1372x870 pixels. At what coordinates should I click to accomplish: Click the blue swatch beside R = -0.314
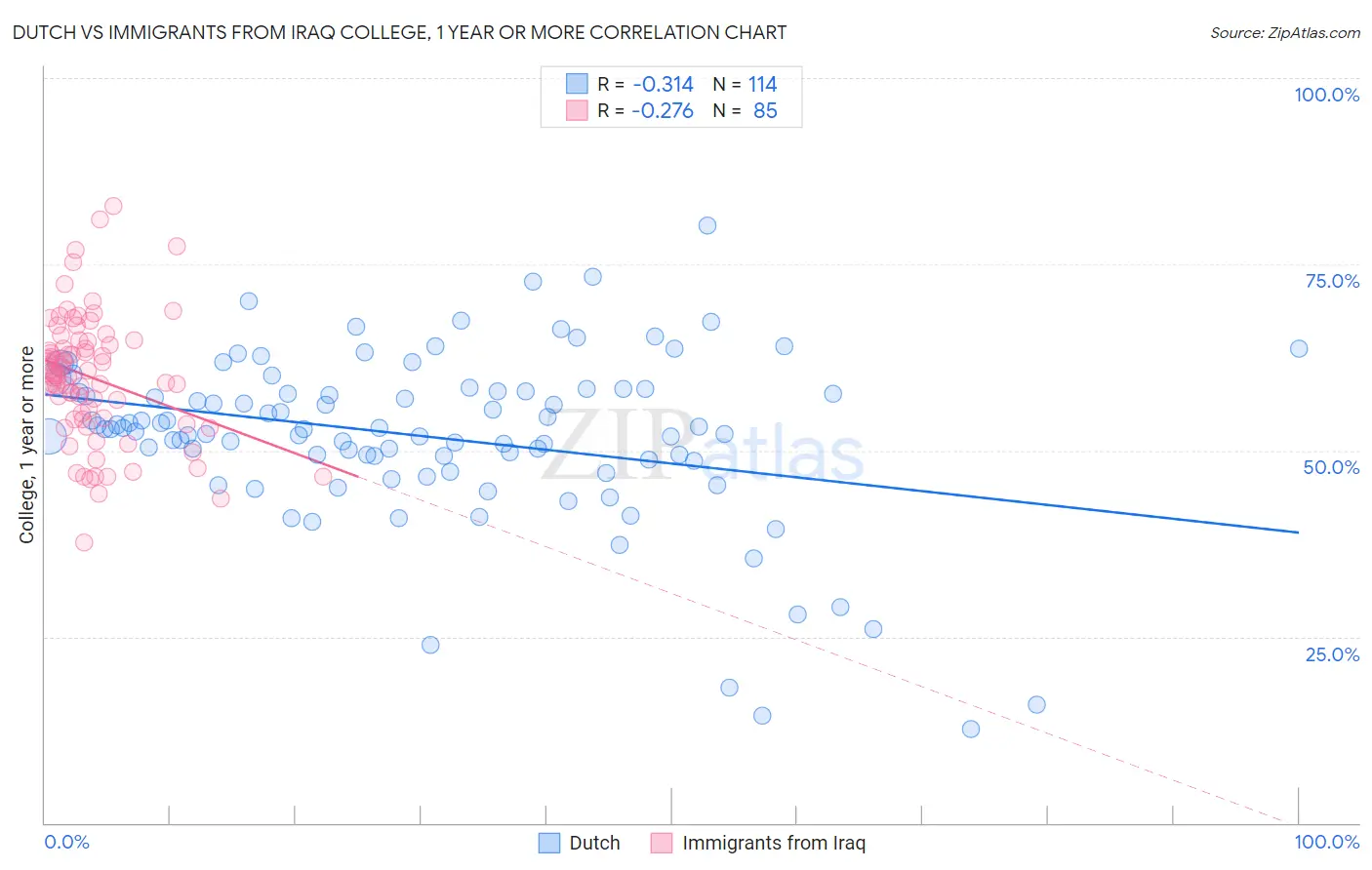point(577,84)
